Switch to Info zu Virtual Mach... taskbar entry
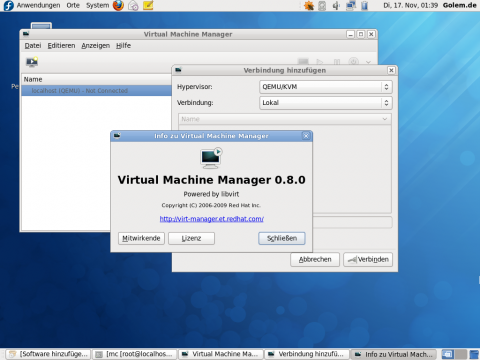This screenshot has height=360, width=480. click(394, 354)
